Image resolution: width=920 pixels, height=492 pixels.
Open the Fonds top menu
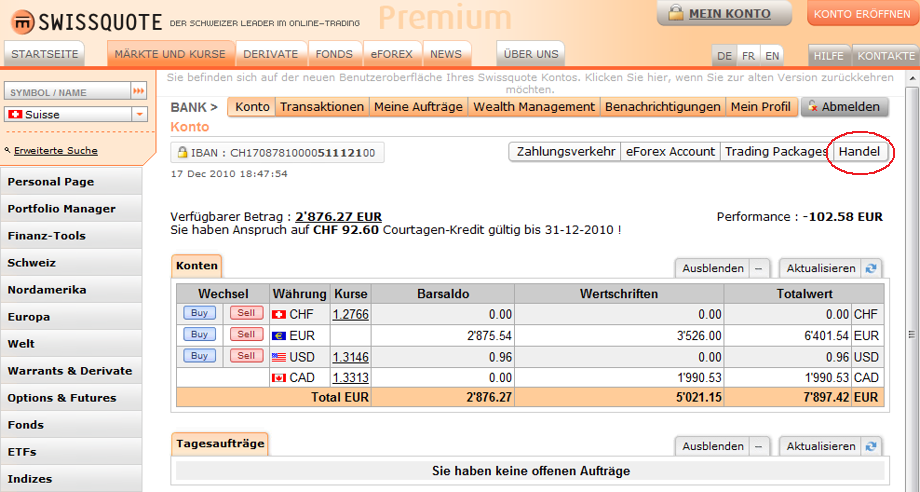tap(334, 54)
